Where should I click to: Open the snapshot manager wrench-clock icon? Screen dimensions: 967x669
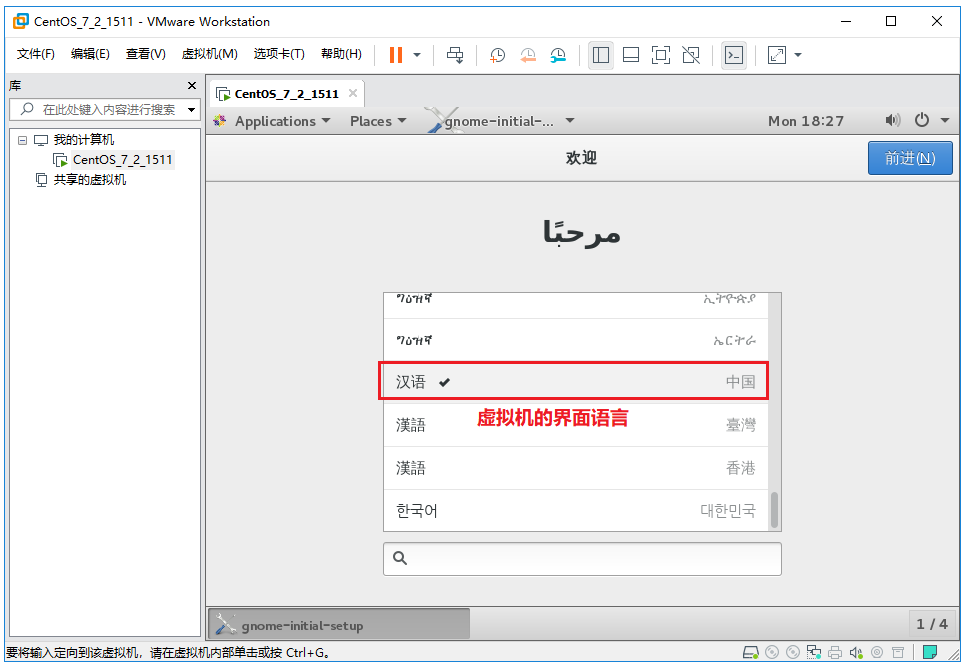click(558, 55)
